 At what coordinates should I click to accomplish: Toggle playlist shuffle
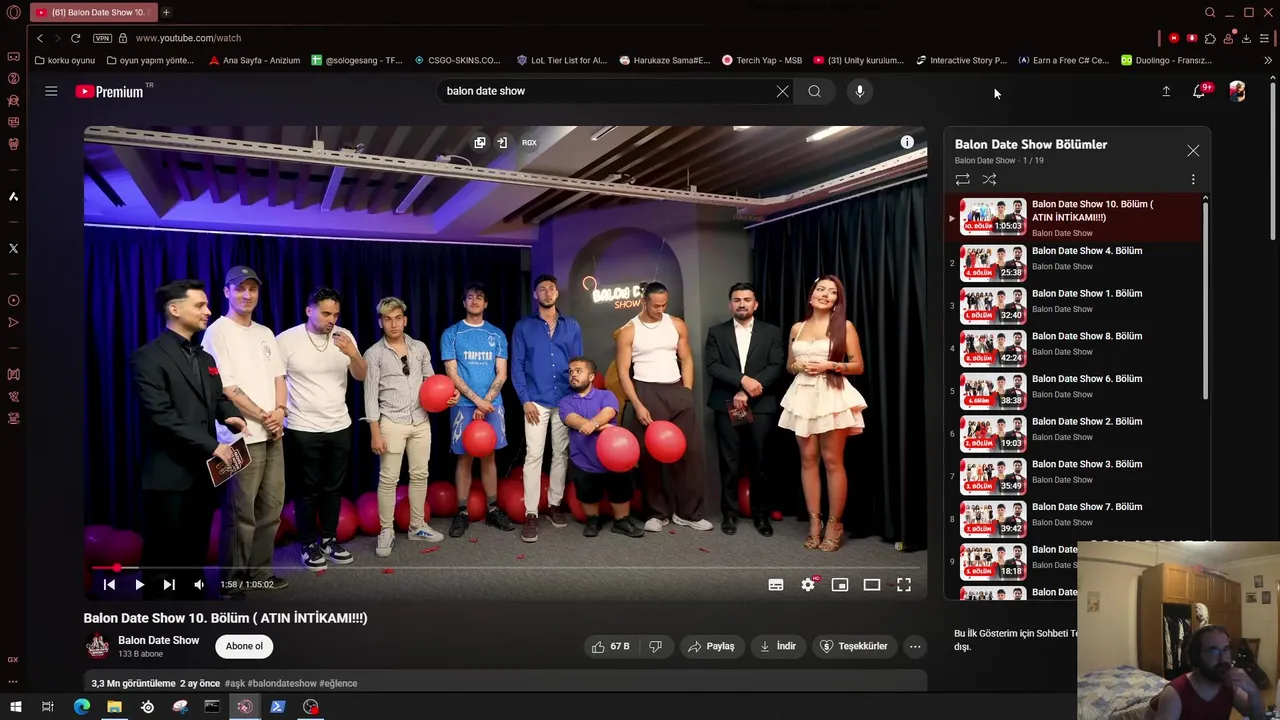(x=989, y=179)
